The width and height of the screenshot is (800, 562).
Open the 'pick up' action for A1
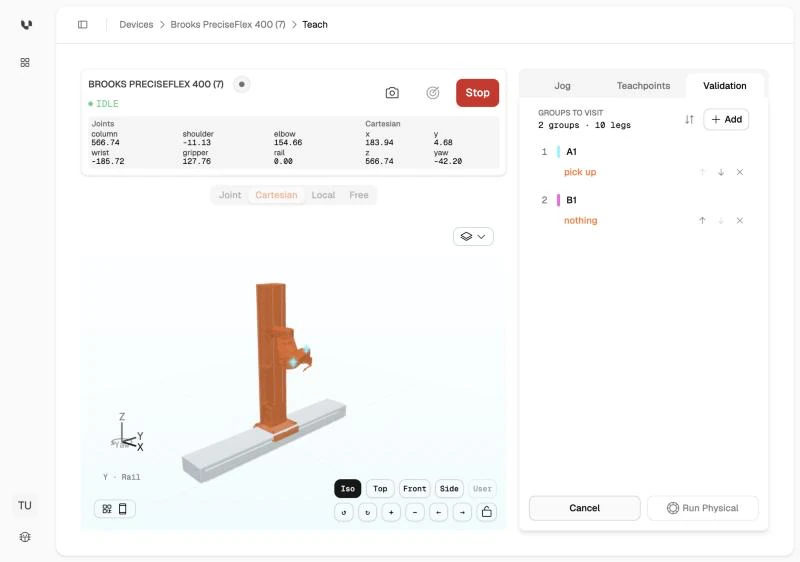click(580, 172)
